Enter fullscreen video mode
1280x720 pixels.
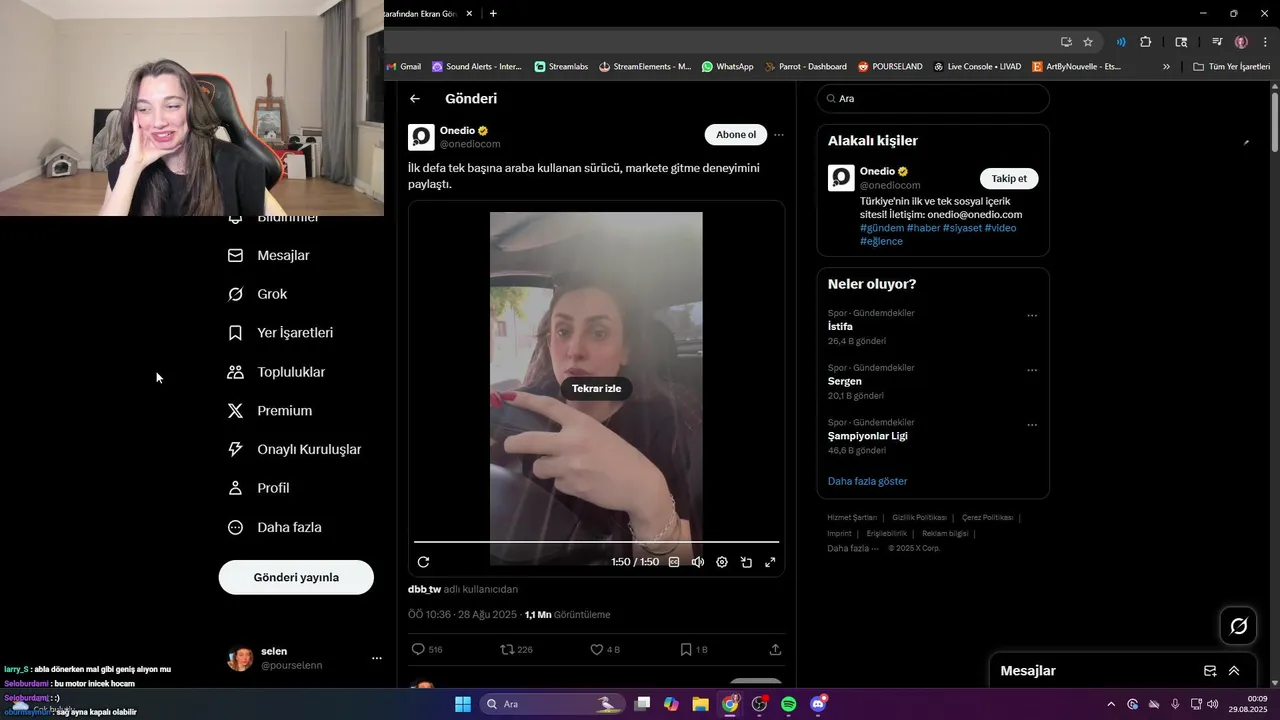point(770,562)
